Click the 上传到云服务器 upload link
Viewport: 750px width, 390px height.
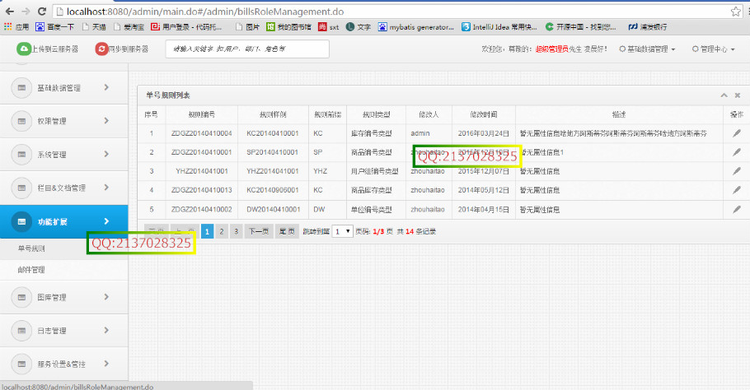[x=55, y=49]
